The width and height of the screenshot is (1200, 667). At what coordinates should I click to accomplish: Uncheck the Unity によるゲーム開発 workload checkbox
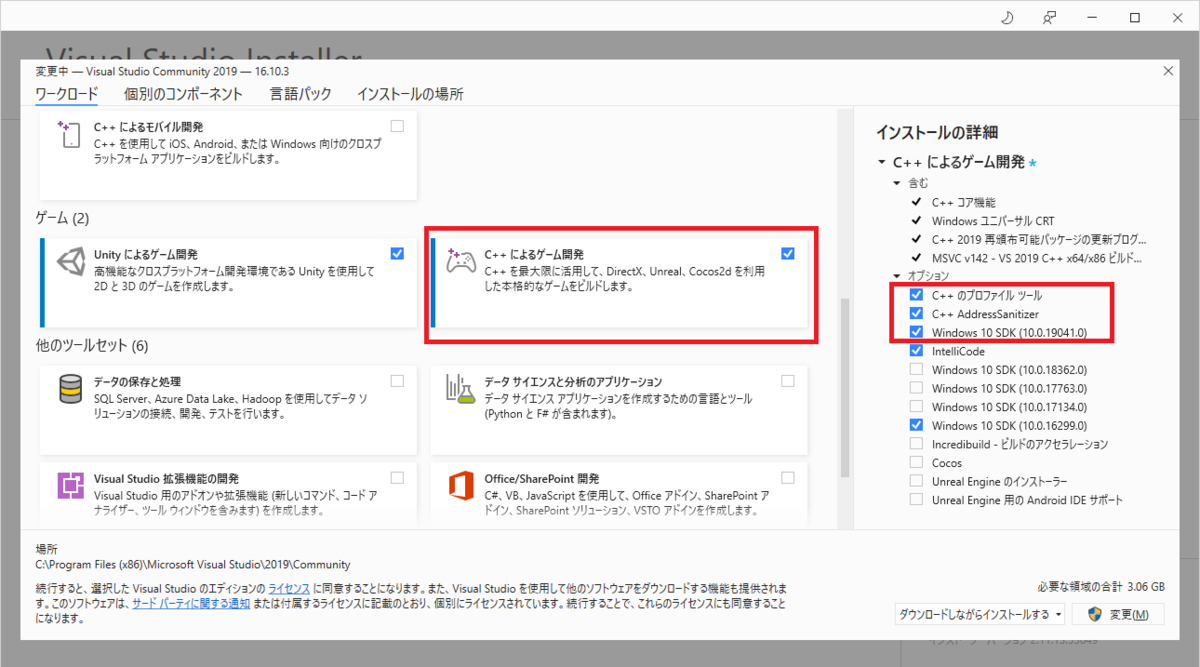point(398,254)
